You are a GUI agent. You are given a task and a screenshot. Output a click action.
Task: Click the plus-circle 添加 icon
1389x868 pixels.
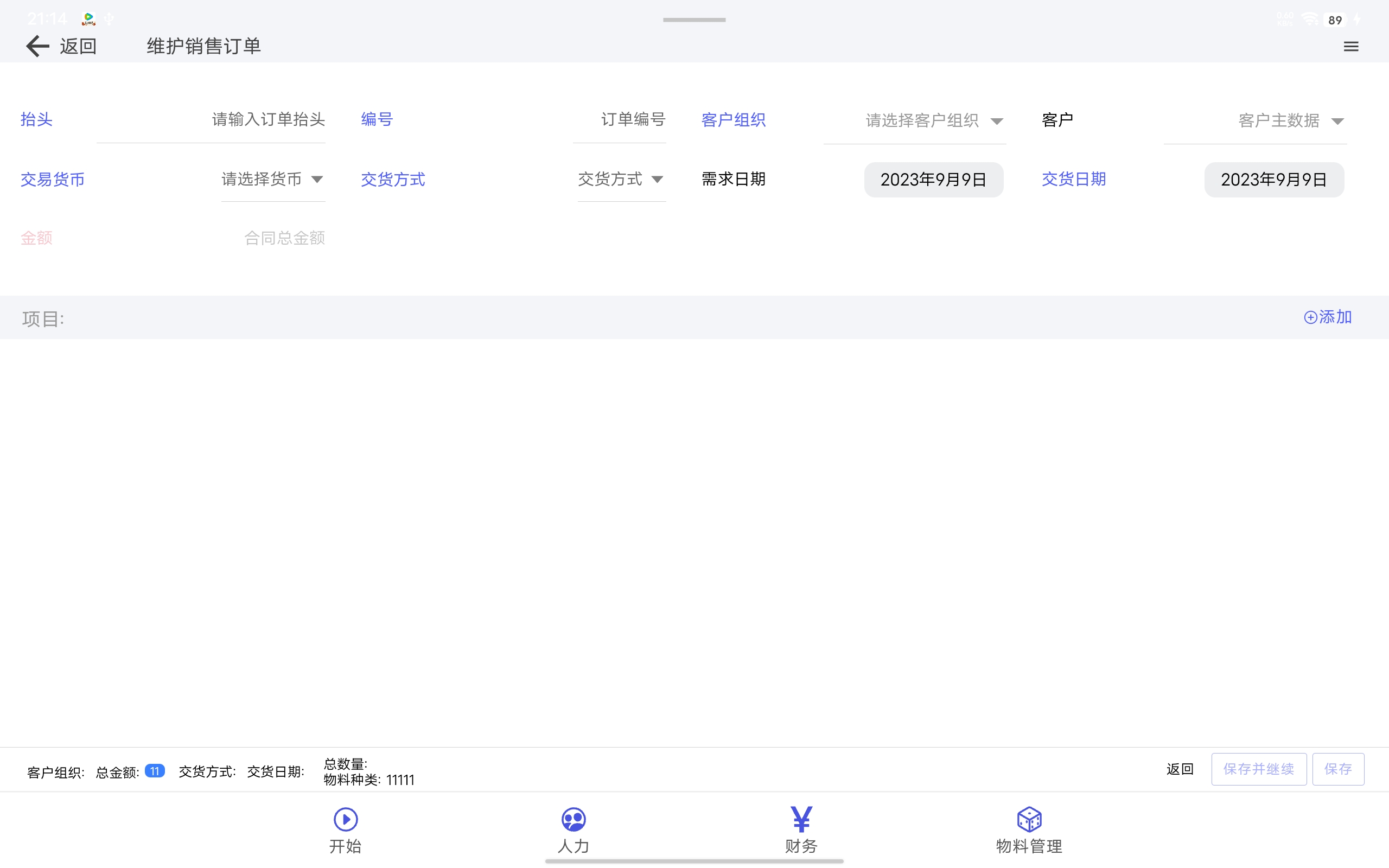point(1310,317)
